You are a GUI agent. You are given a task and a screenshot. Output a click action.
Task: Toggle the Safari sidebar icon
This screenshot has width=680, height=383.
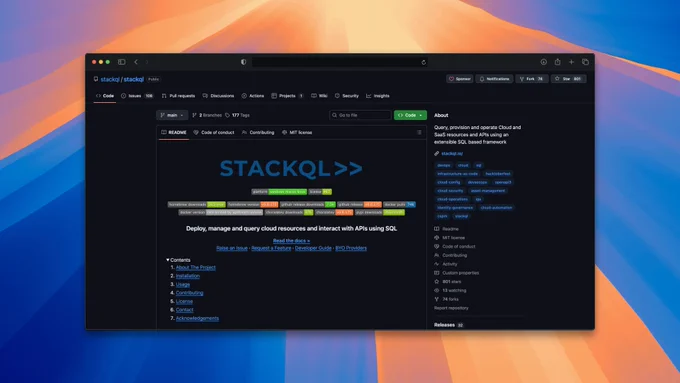click(x=121, y=62)
